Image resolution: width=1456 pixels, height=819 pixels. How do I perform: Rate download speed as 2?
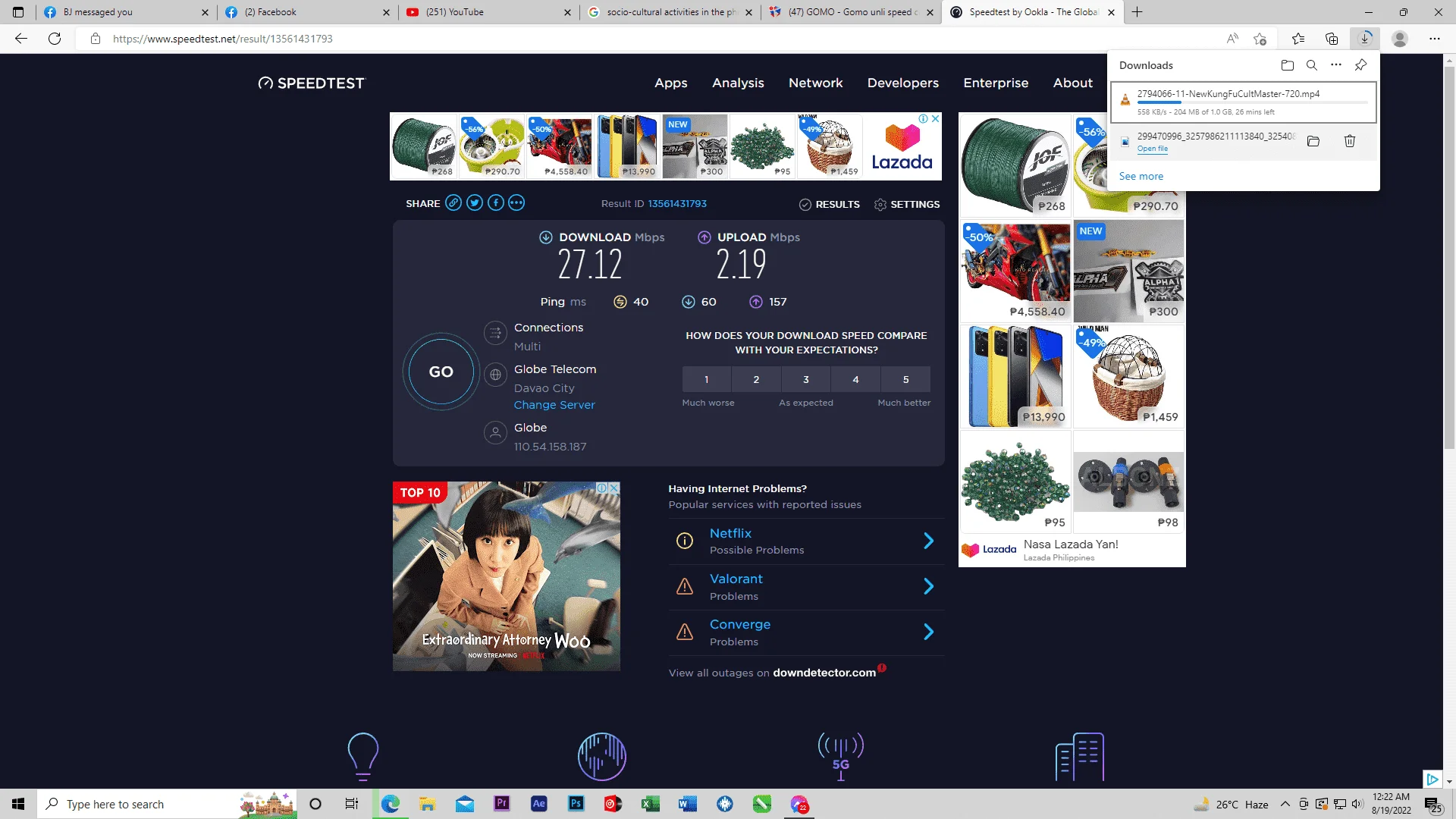(x=756, y=379)
